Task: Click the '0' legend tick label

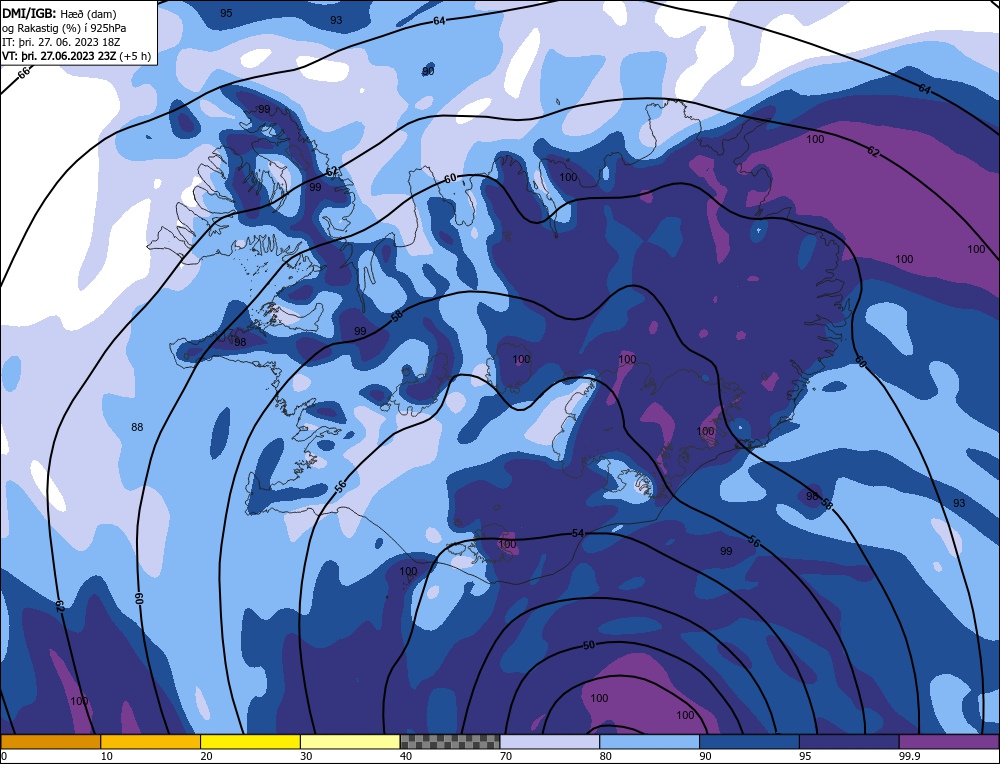Action: (4, 756)
